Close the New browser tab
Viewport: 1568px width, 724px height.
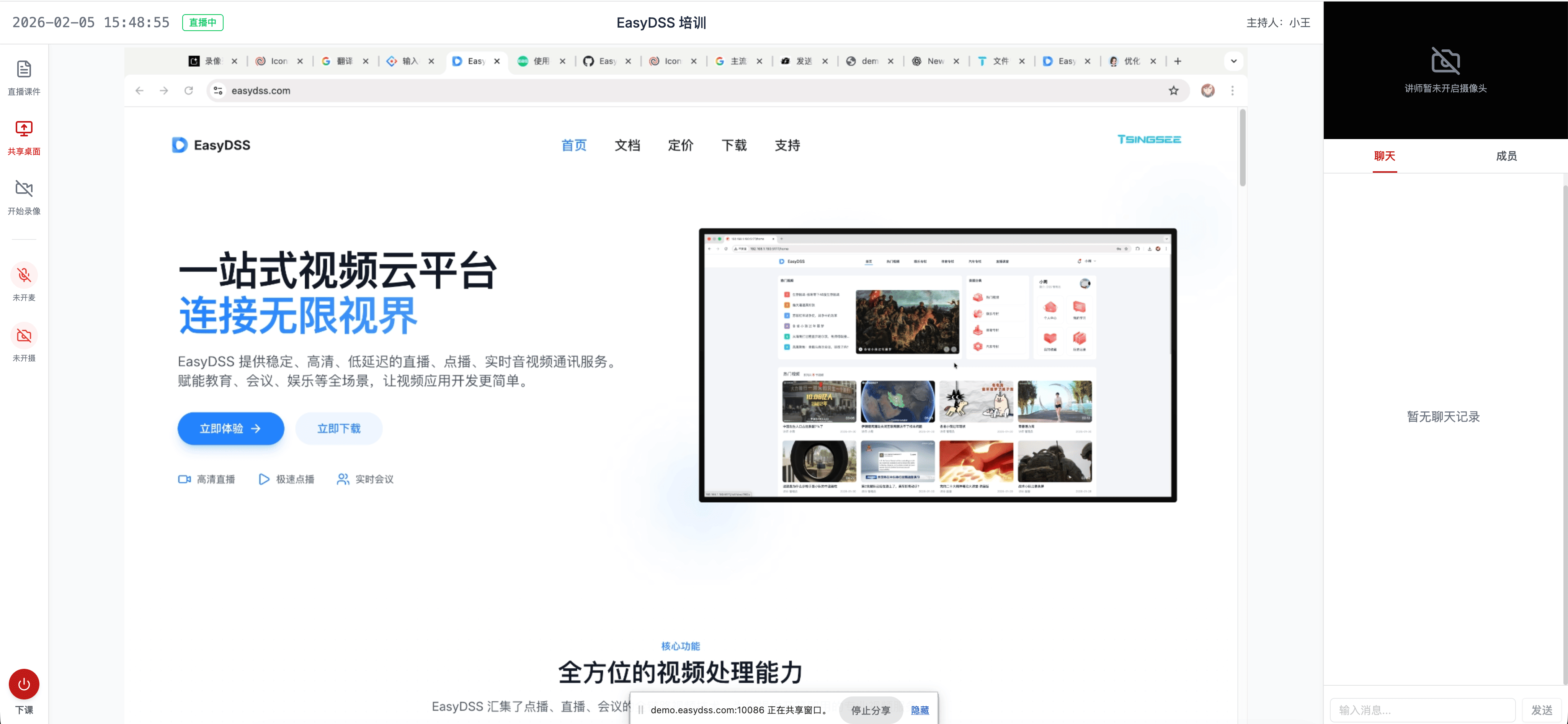tap(956, 61)
